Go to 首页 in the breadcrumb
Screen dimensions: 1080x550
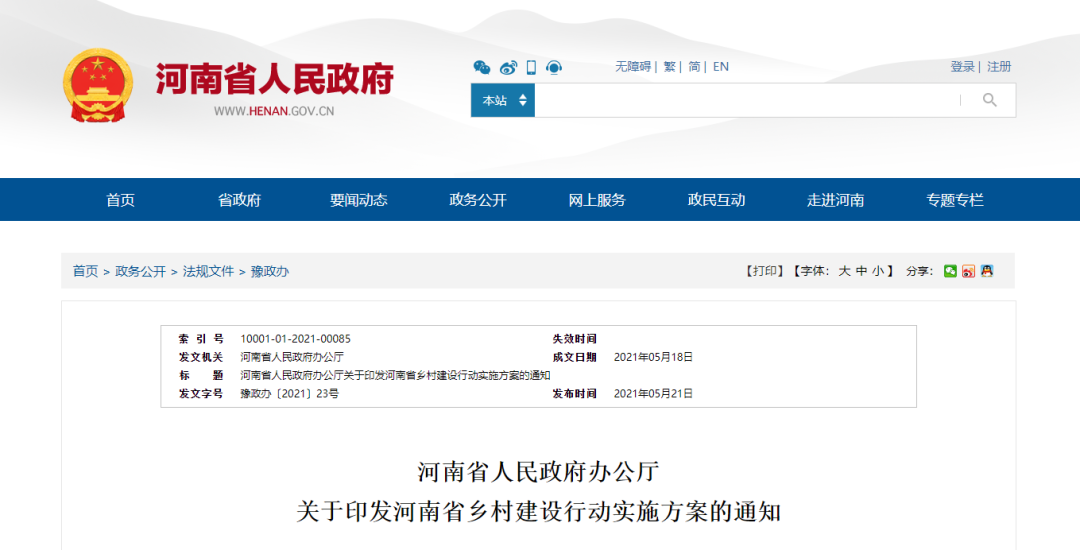(x=85, y=271)
